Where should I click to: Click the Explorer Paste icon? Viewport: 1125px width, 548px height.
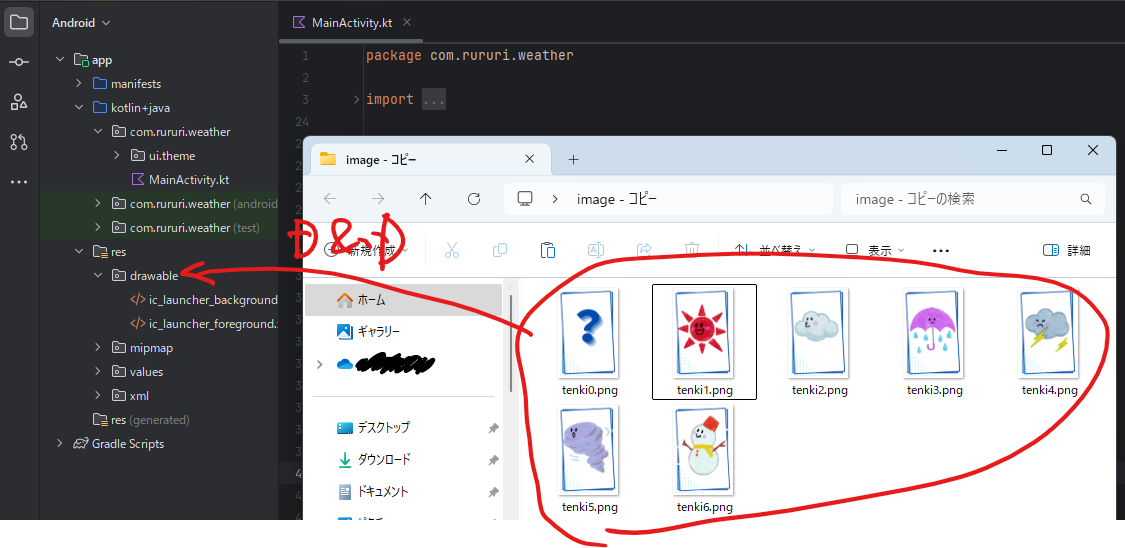(547, 250)
